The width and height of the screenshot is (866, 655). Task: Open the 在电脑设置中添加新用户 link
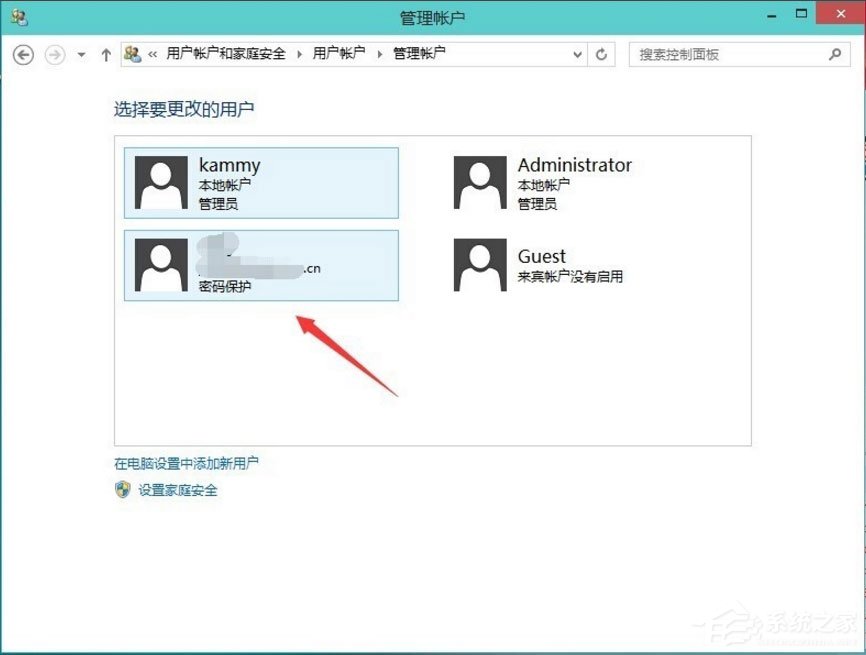(185, 462)
